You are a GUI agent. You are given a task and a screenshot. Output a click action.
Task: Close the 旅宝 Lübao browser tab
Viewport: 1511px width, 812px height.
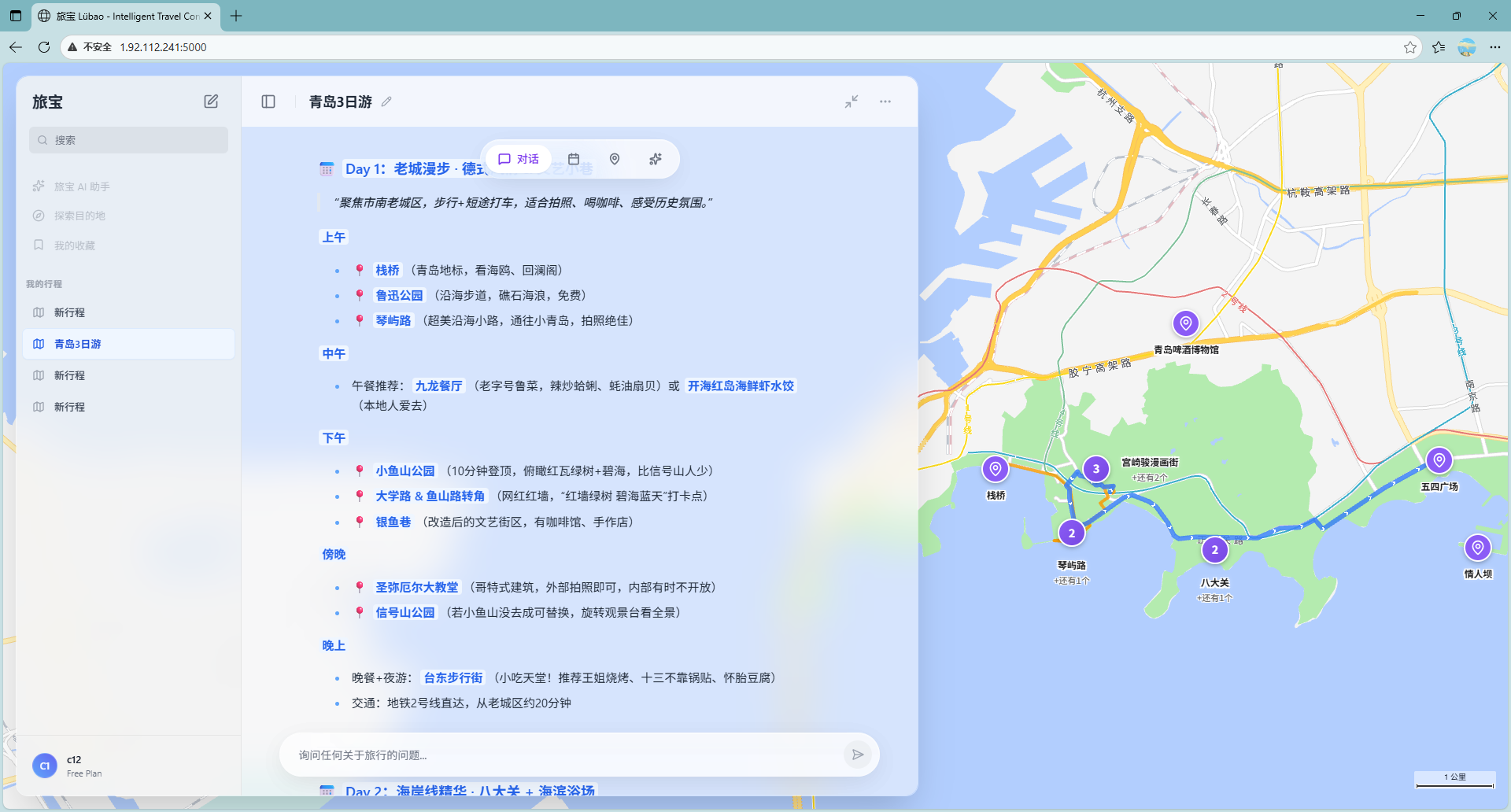(208, 16)
